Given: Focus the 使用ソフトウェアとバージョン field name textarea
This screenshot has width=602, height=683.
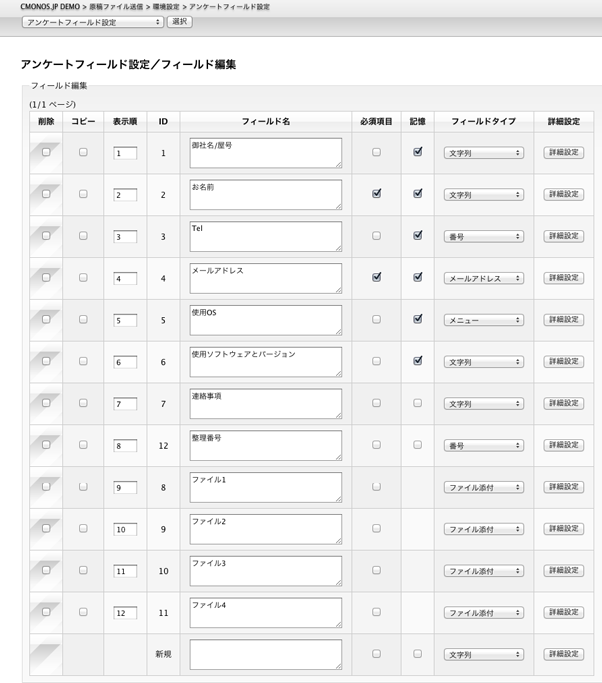Looking at the screenshot, I should pyautogui.click(x=266, y=362).
